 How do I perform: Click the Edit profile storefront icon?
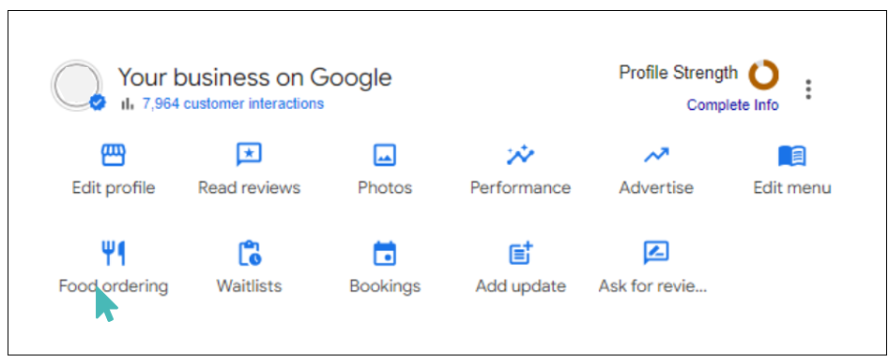click(x=113, y=155)
